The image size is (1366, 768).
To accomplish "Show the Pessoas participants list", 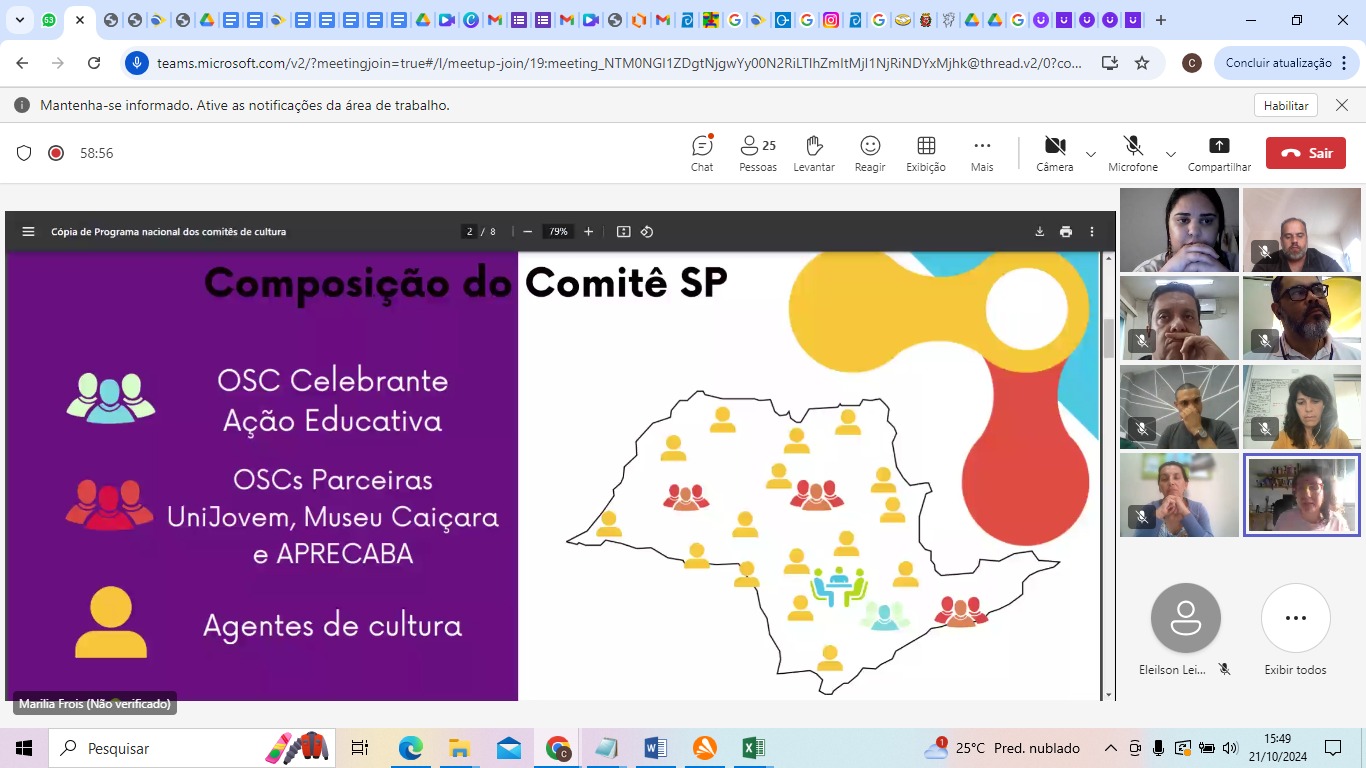I will coord(757,153).
